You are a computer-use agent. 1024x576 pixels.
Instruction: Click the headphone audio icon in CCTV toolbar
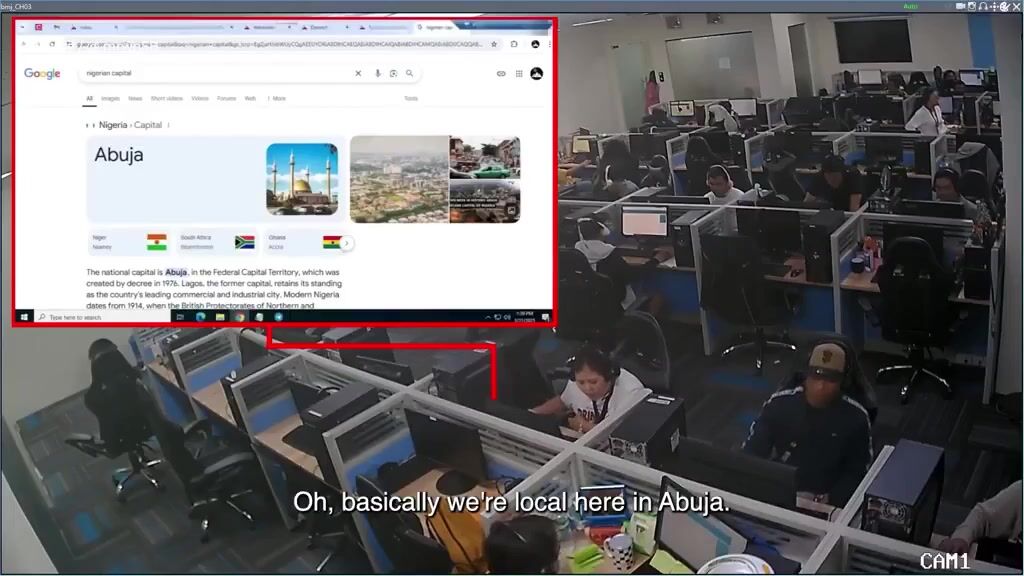(x=983, y=6)
